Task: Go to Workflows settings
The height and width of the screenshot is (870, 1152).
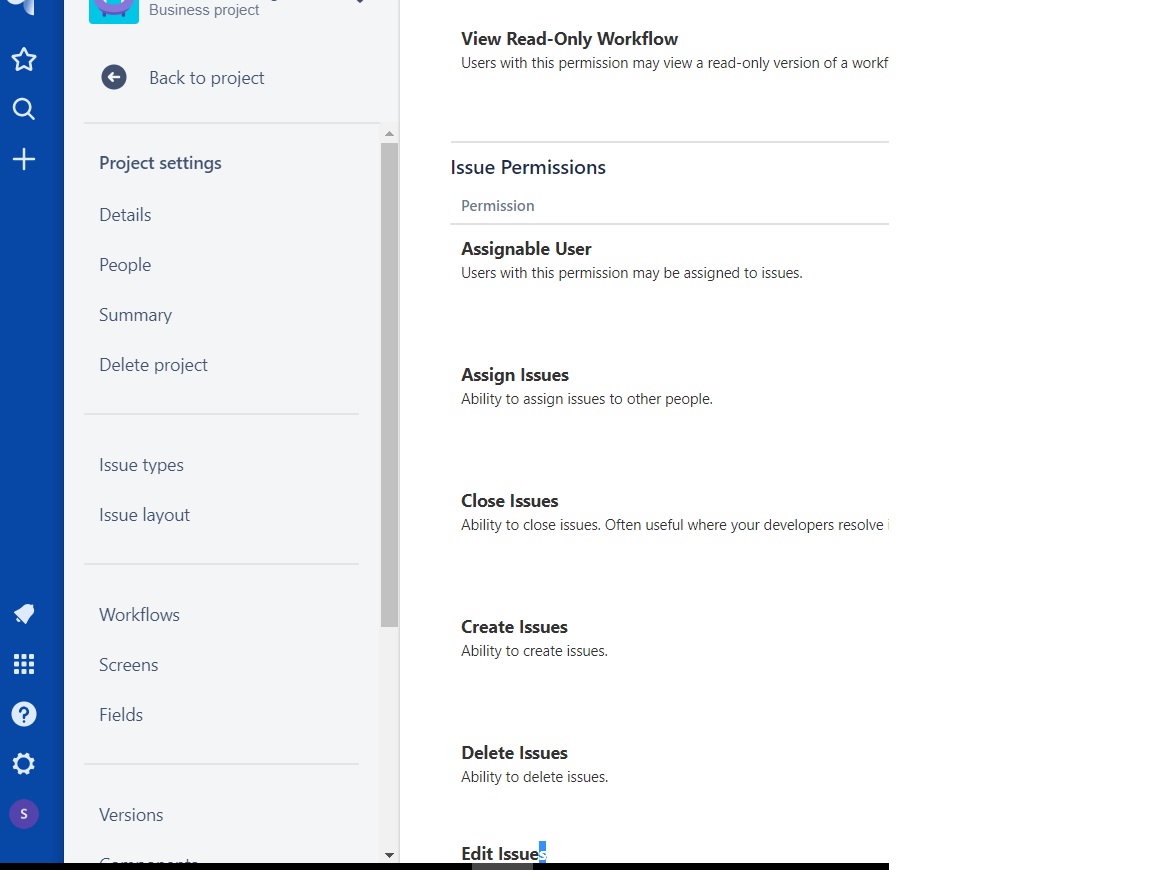Action: (139, 614)
